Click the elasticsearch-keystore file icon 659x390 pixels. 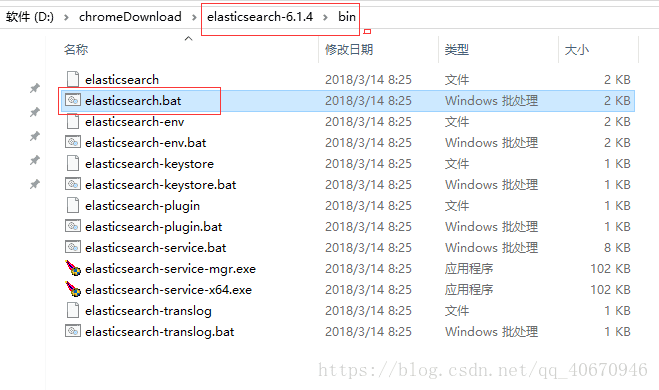click(73, 163)
